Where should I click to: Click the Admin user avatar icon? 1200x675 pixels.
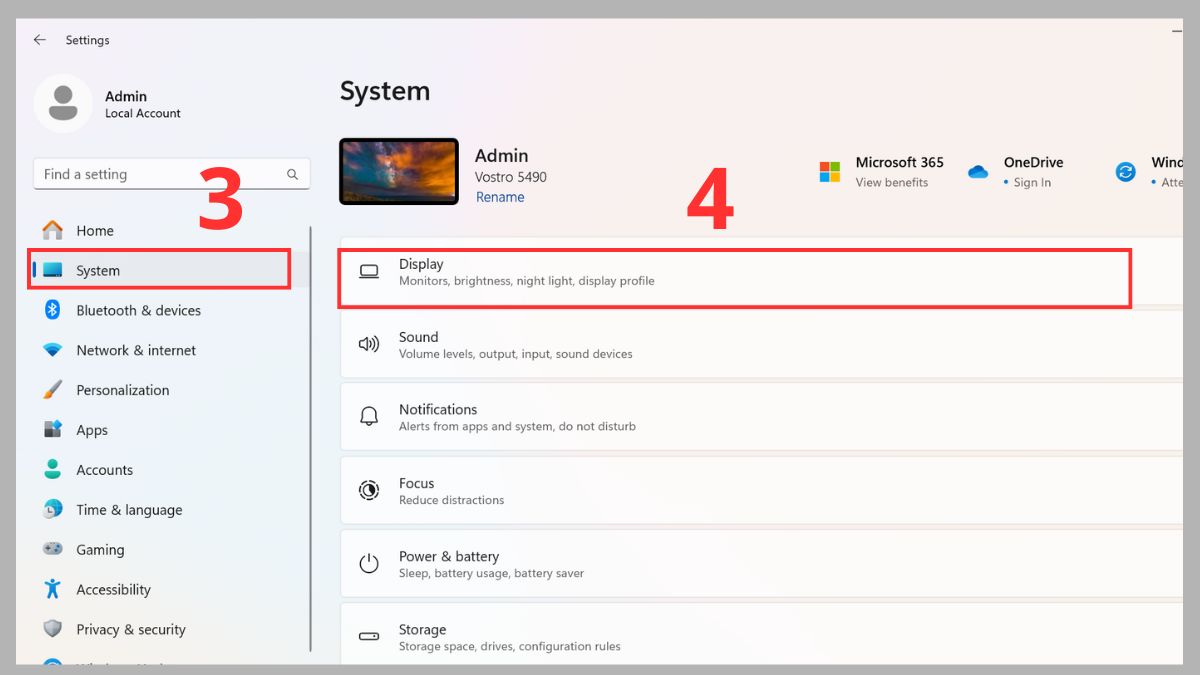point(63,103)
